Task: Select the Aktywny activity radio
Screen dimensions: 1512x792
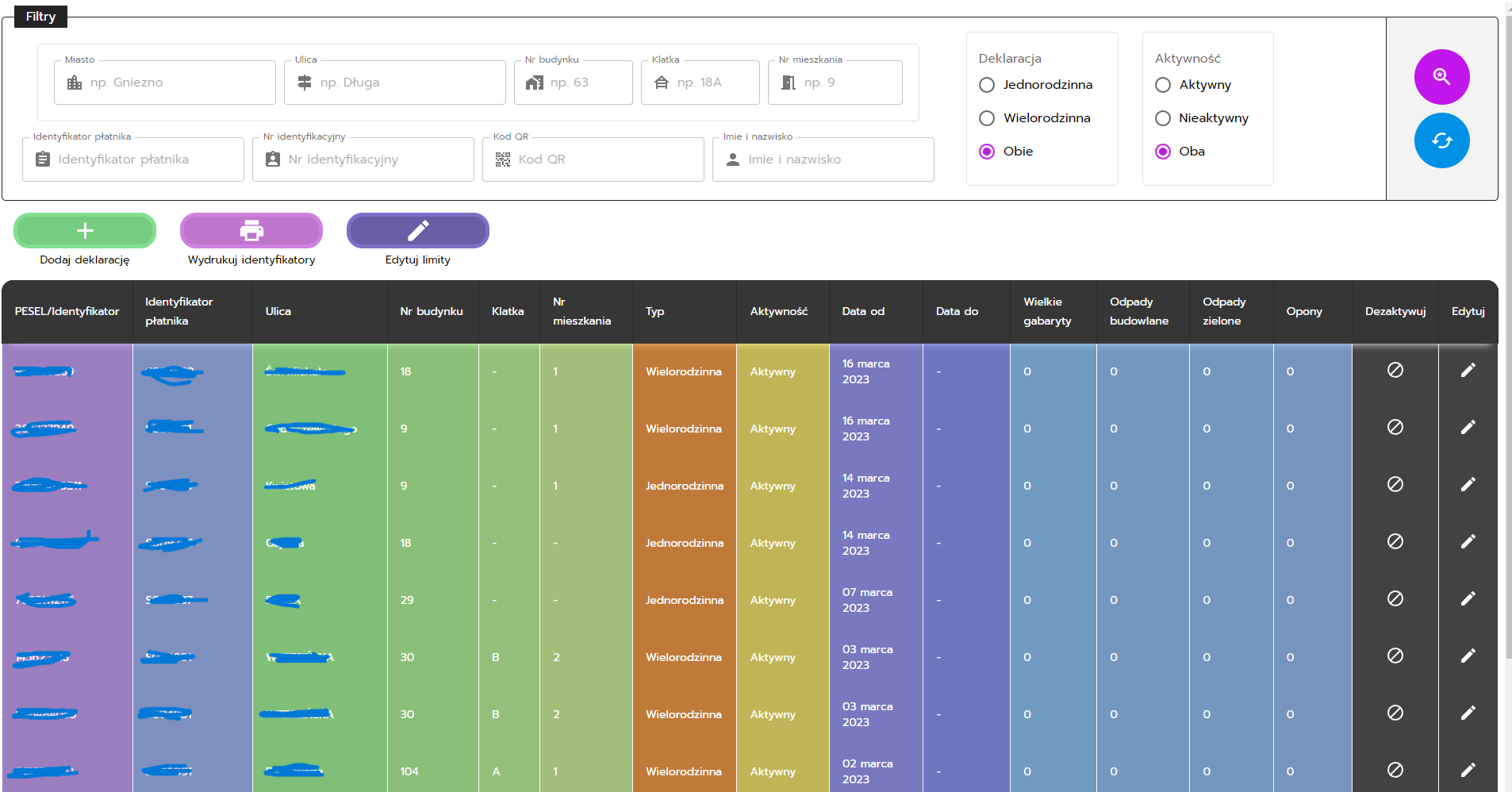Action: [x=1163, y=85]
